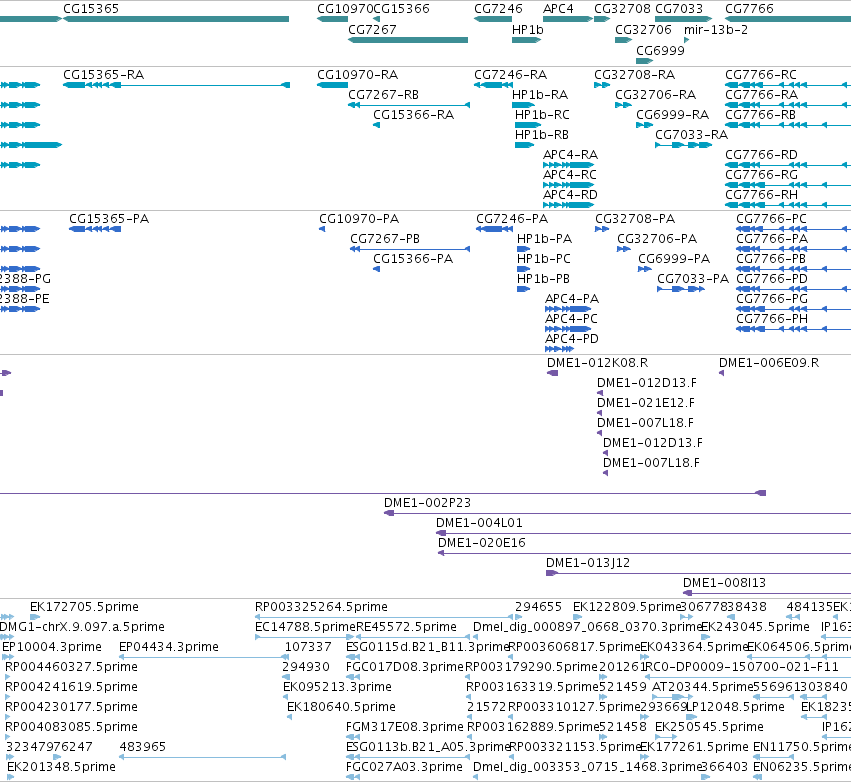Open the RP003179290.5prime EST label
Screen dimensions: 851x782
(531, 667)
